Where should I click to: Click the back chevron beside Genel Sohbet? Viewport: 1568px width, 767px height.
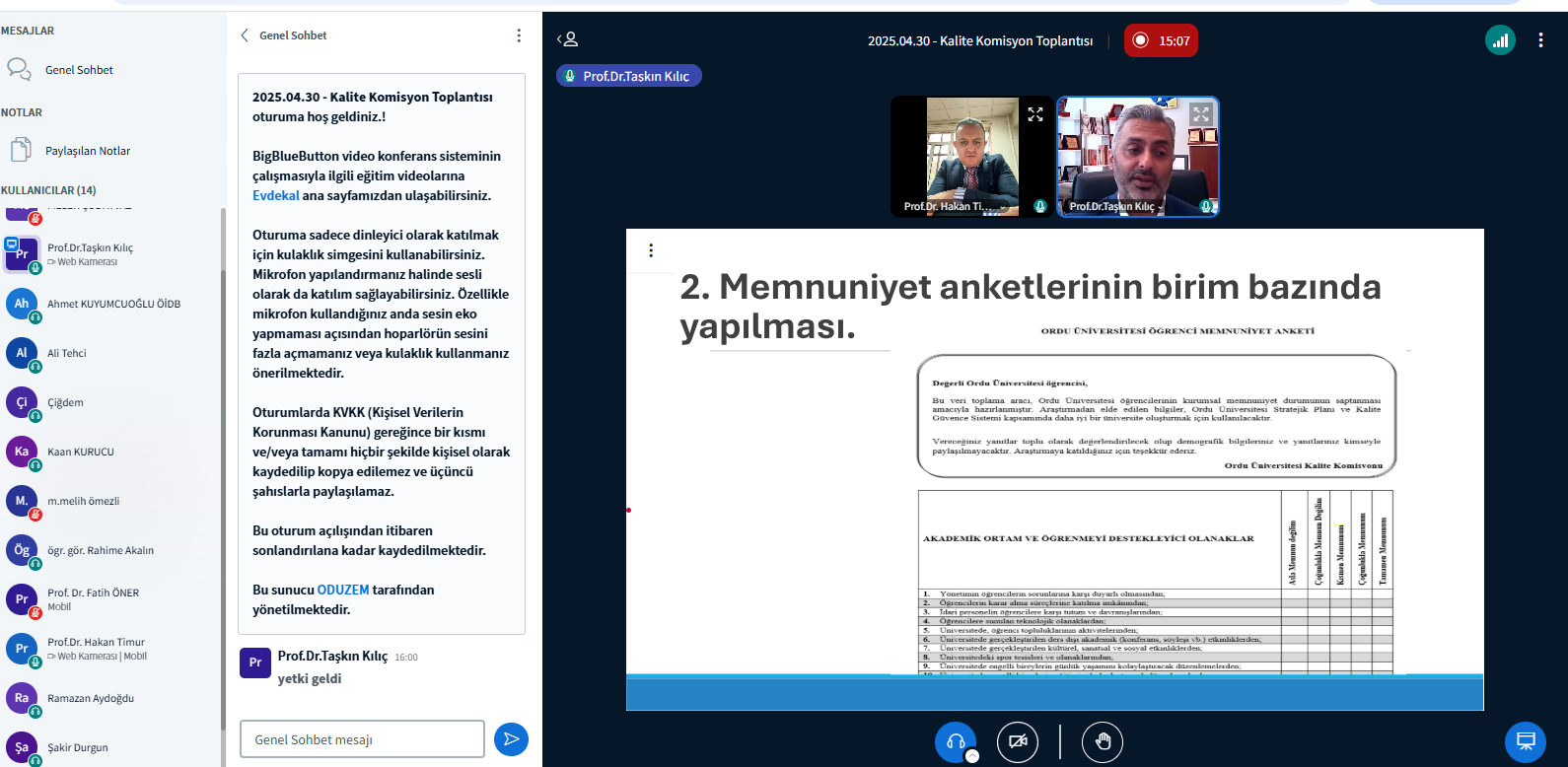[245, 35]
